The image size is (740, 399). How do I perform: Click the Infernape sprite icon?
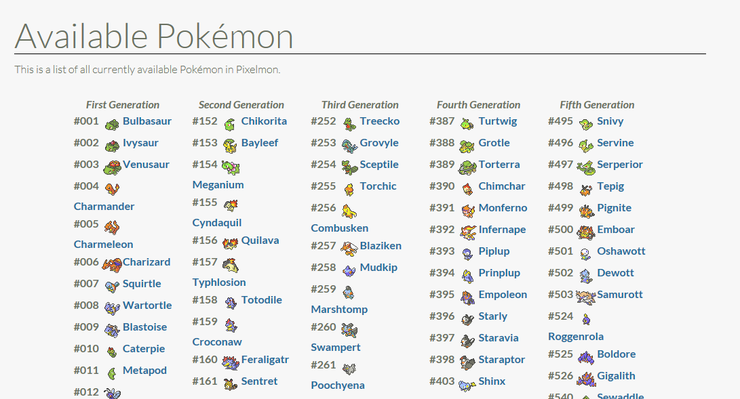(x=468, y=232)
